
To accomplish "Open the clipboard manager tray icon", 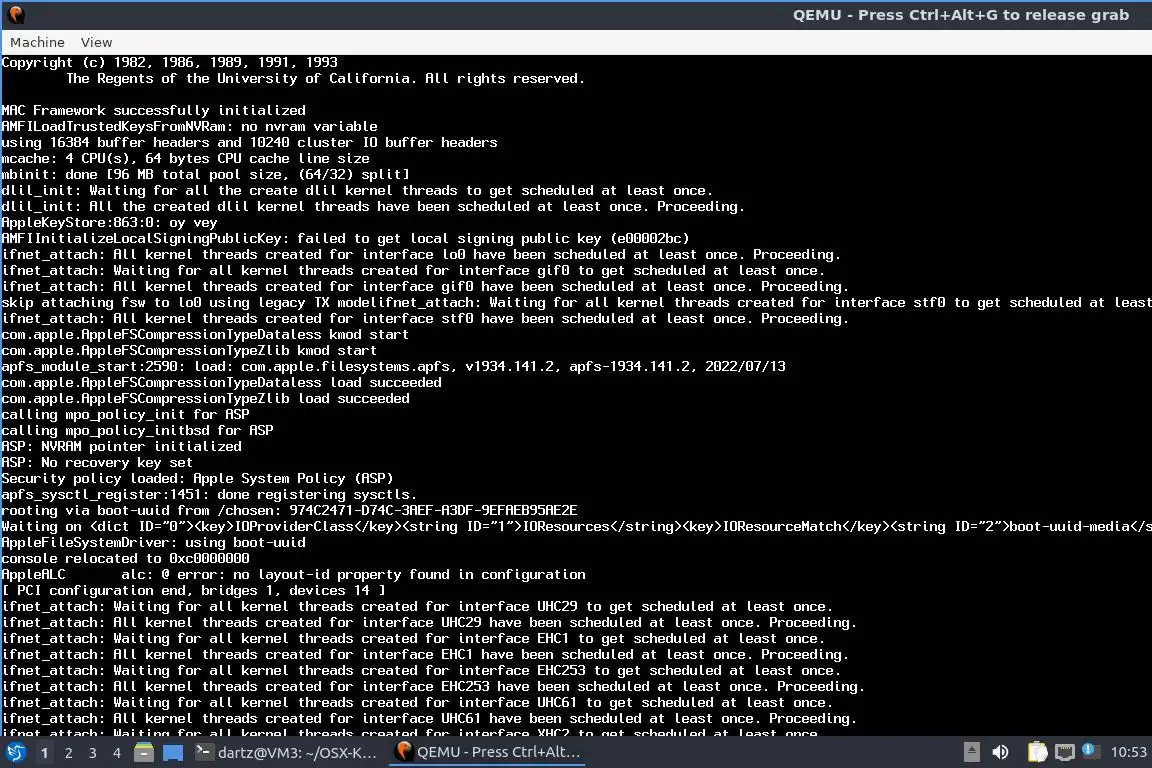I will tap(1037, 752).
